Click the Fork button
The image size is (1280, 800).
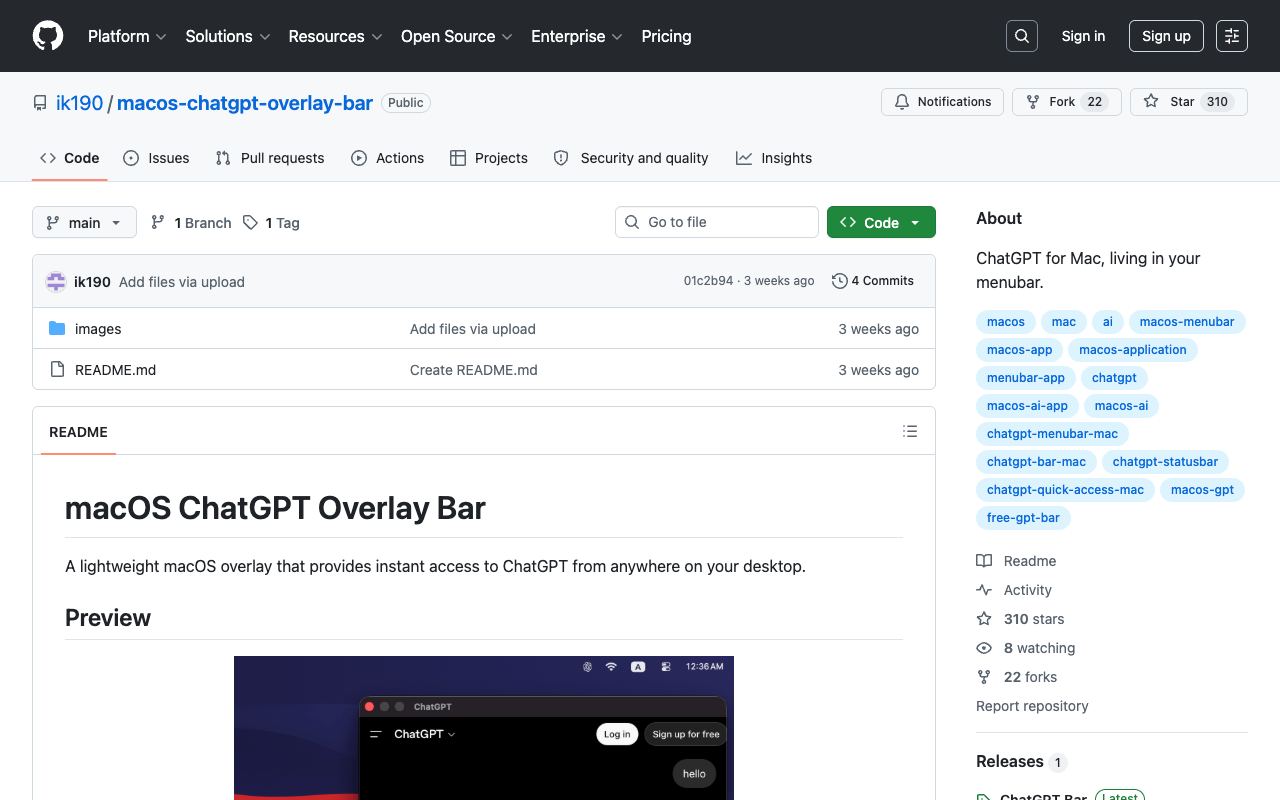pyautogui.click(x=1067, y=102)
